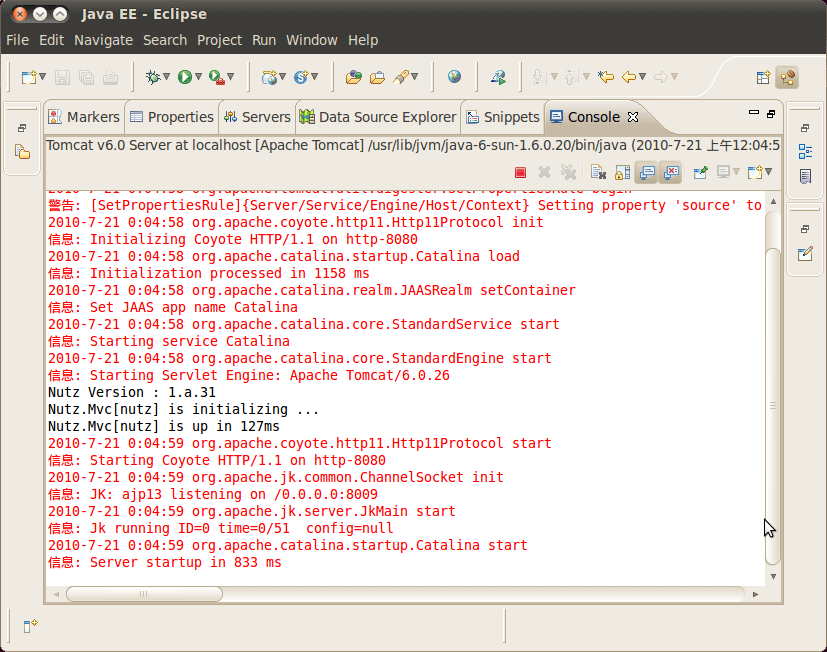Open the New wizard dropdown arrow

[42, 77]
